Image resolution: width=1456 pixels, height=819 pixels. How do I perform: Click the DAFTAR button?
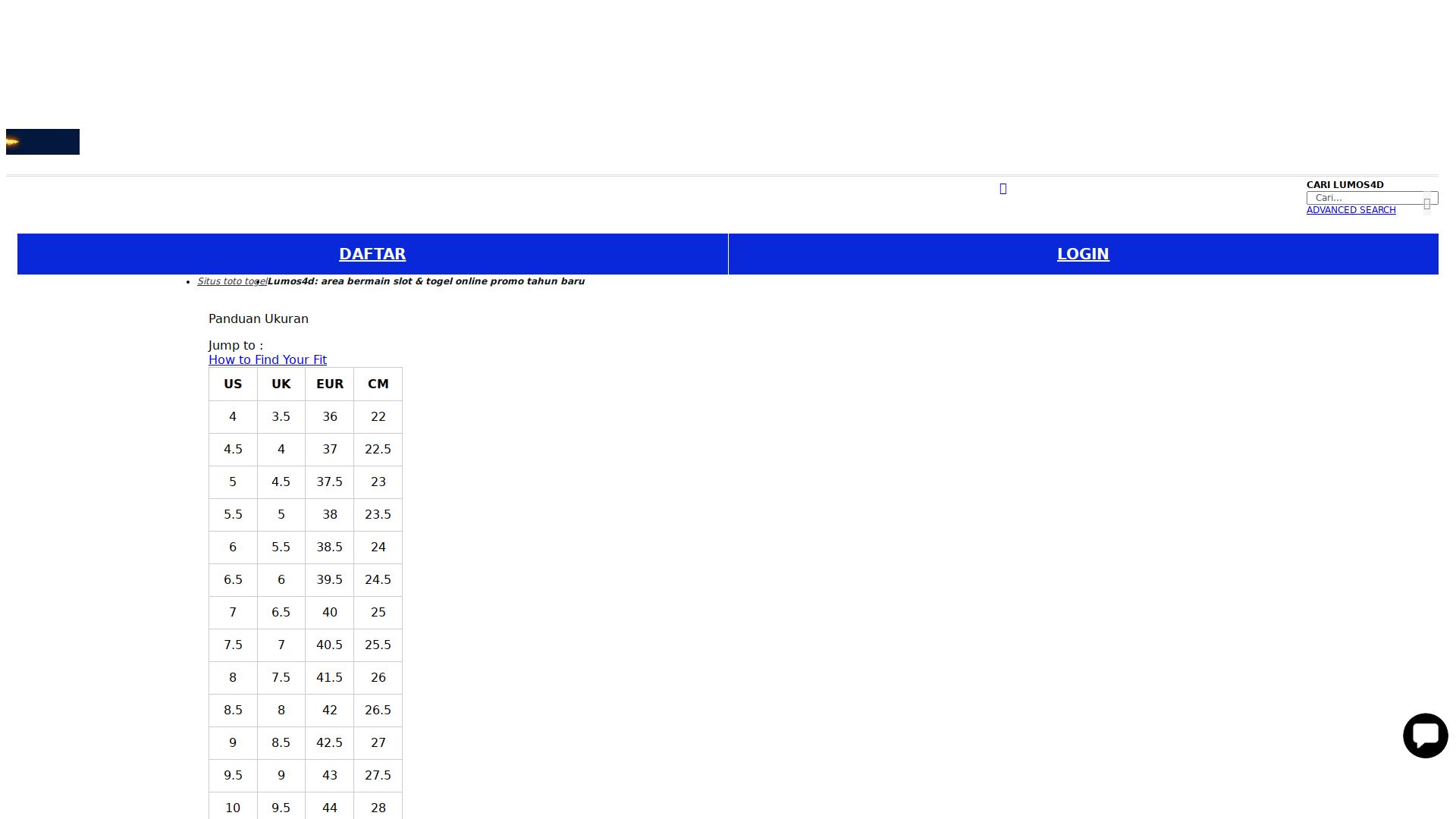pyautogui.click(x=372, y=254)
